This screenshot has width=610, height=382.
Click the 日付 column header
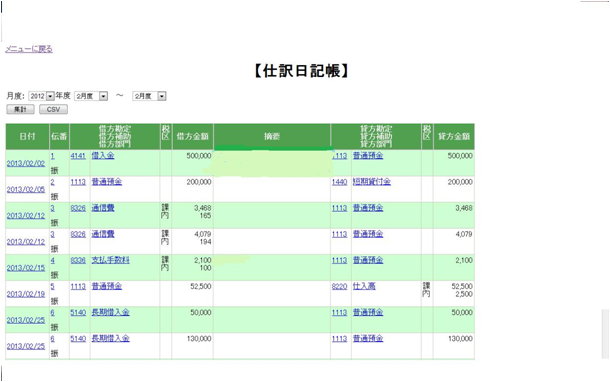27,137
